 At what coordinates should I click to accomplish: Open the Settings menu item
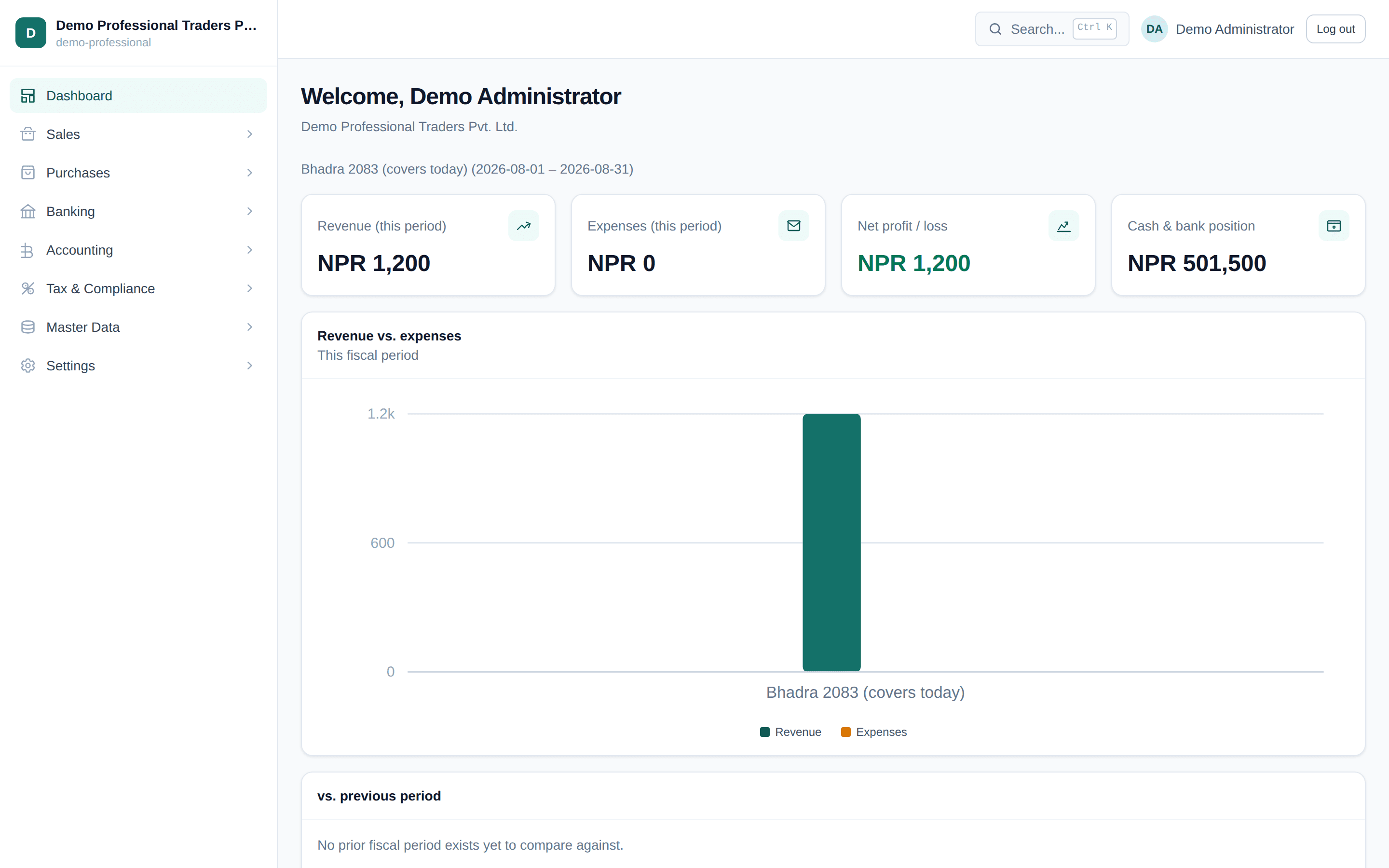pos(138,366)
